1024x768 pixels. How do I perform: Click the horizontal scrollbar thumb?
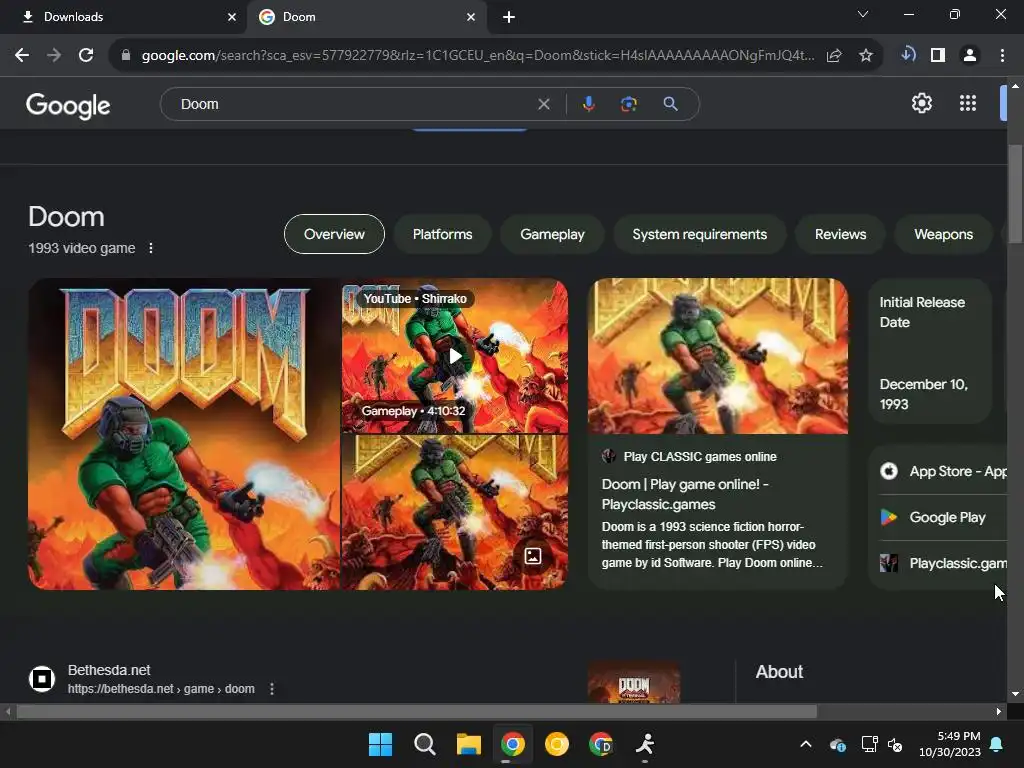click(417, 711)
